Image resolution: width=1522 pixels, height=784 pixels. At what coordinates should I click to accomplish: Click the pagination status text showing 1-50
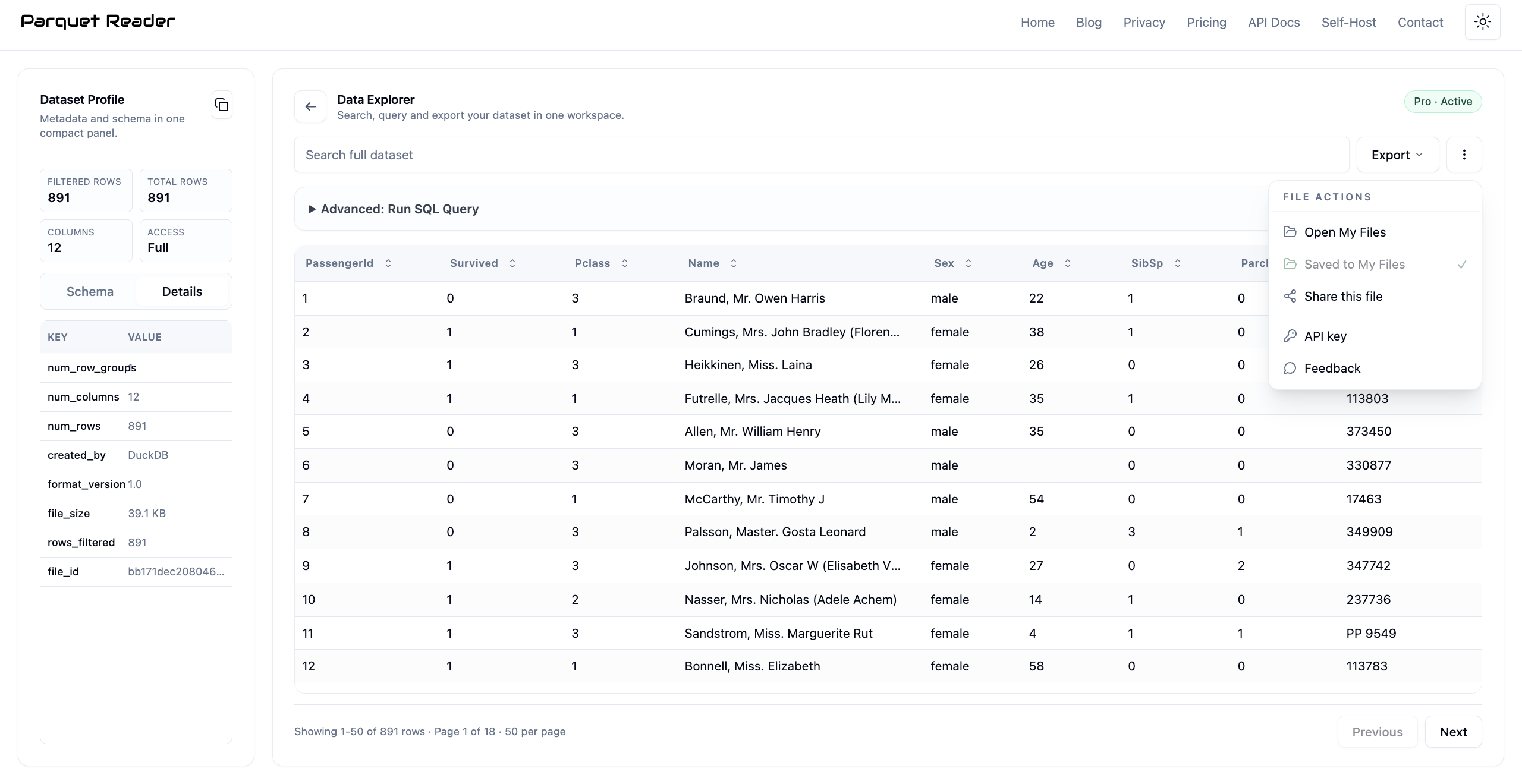[430, 731]
